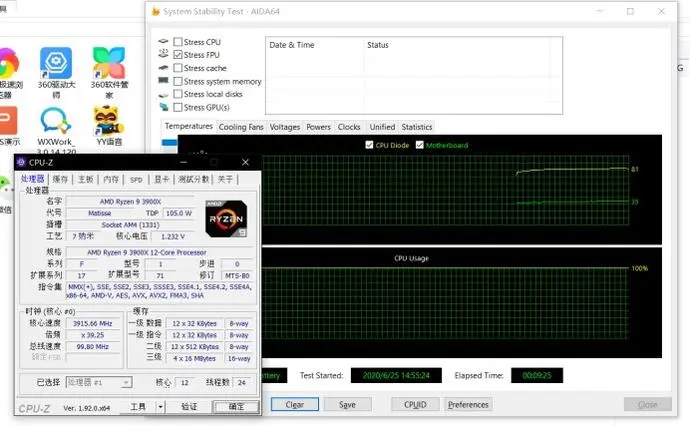Click the disk icon beside Stress local disks
This screenshot has height=426, width=690.
[163, 94]
